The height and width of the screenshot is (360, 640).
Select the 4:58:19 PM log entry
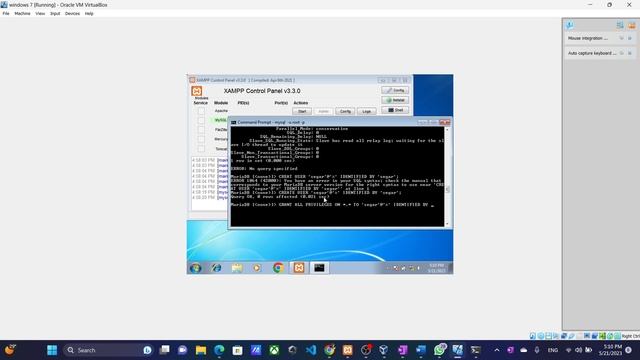coord(210,192)
